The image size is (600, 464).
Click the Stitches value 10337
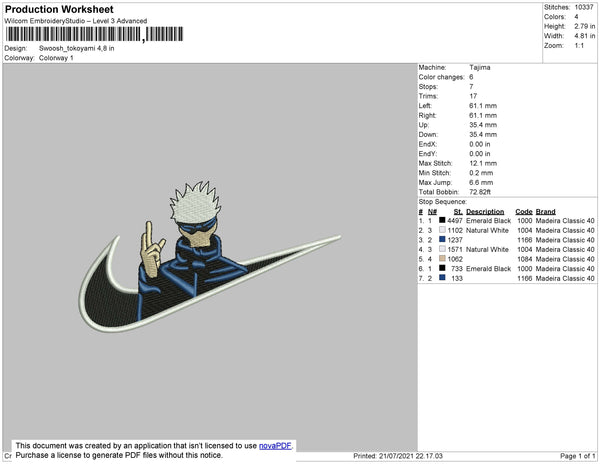coord(584,7)
